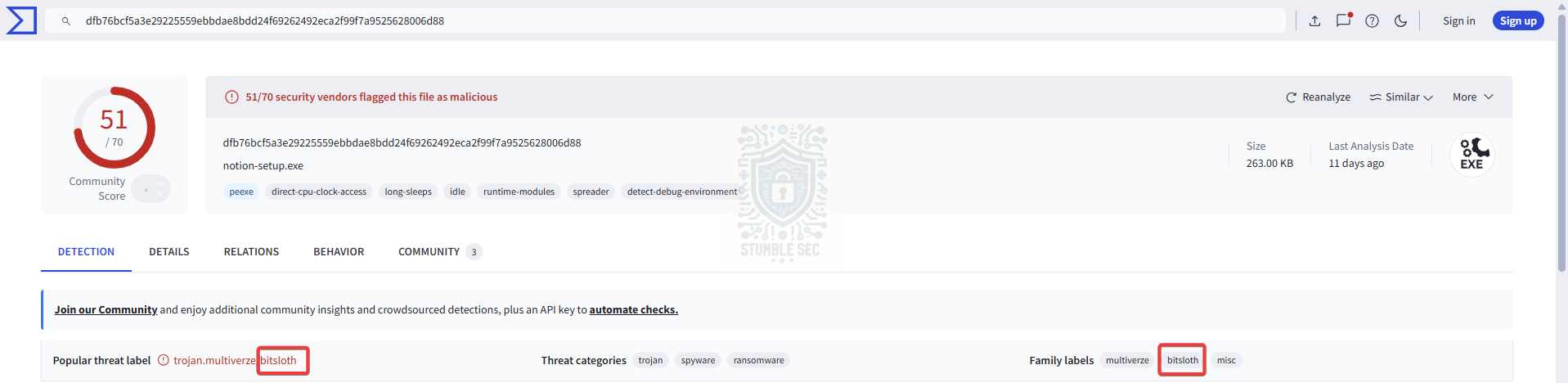Click the direct-cpu-clock-access tag

(x=319, y=191)
